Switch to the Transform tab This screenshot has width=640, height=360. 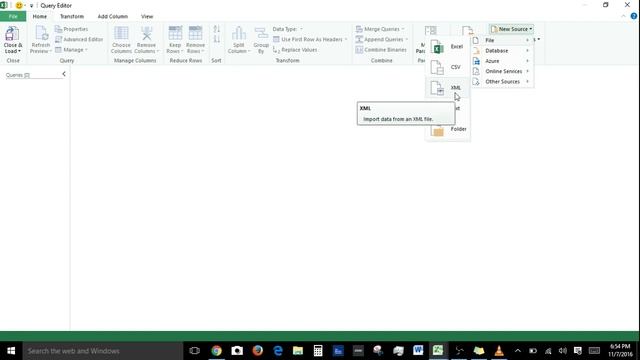tap(72, 16)
